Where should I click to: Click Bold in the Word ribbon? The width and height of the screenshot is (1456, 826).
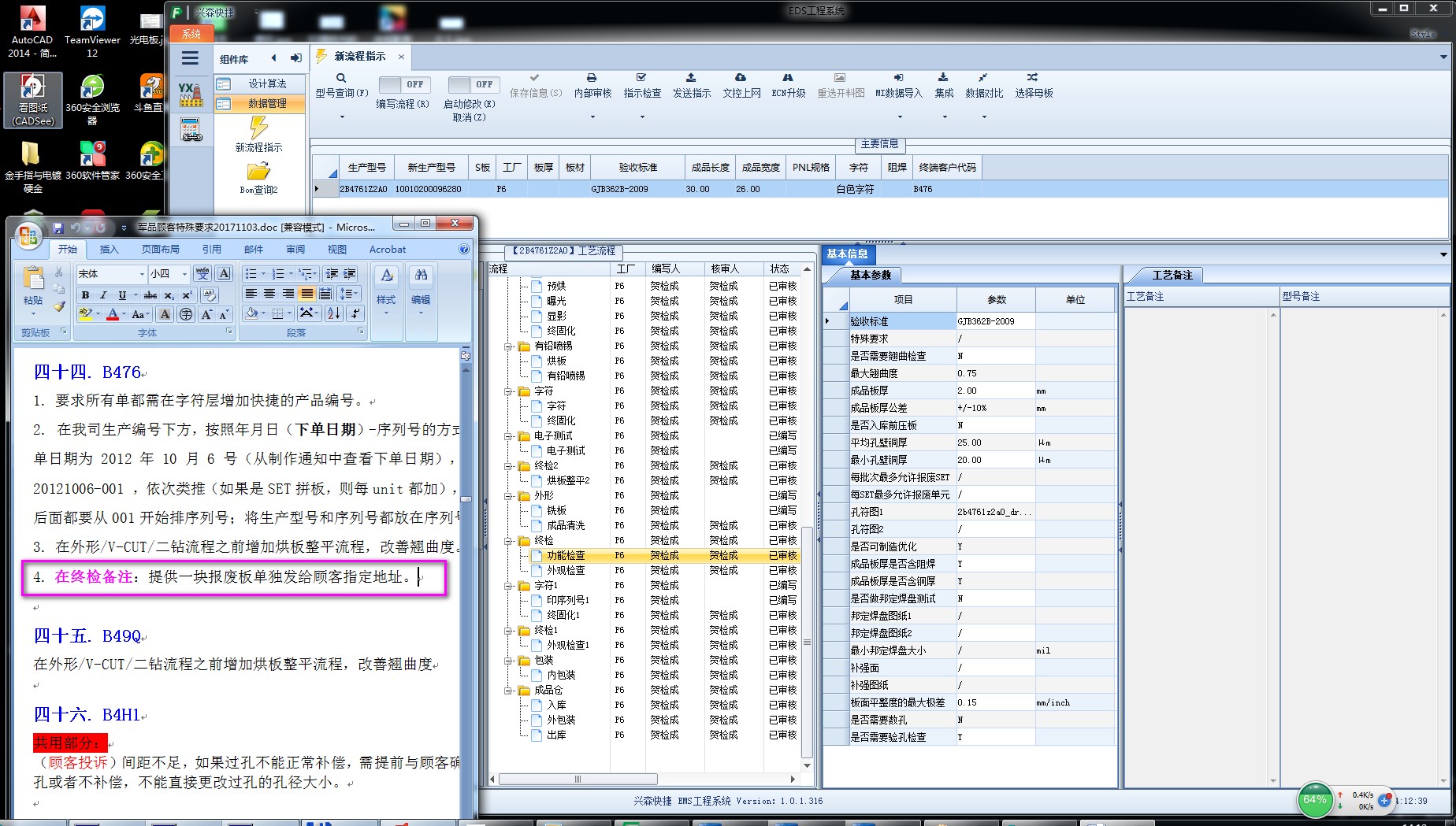85,295
